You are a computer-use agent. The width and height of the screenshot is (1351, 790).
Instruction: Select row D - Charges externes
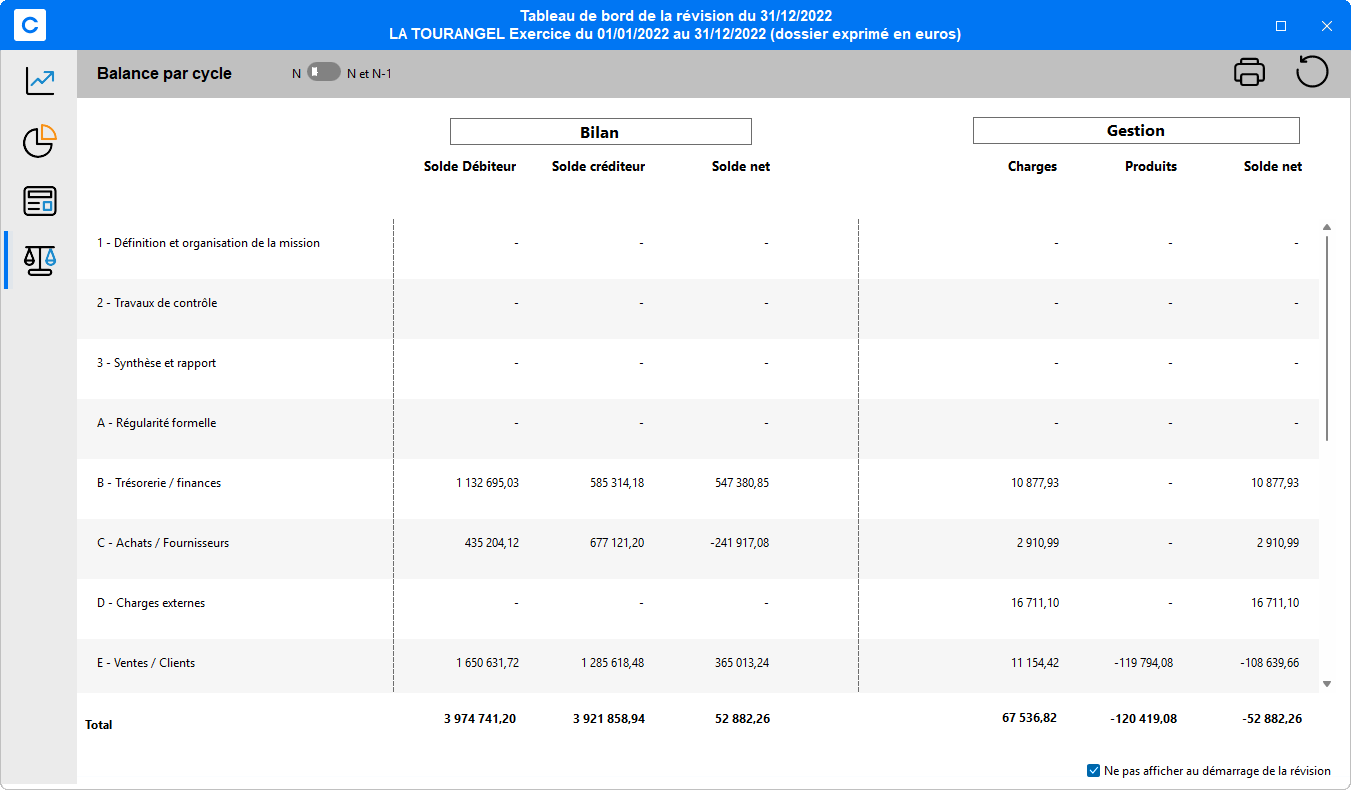click(698, 609)
